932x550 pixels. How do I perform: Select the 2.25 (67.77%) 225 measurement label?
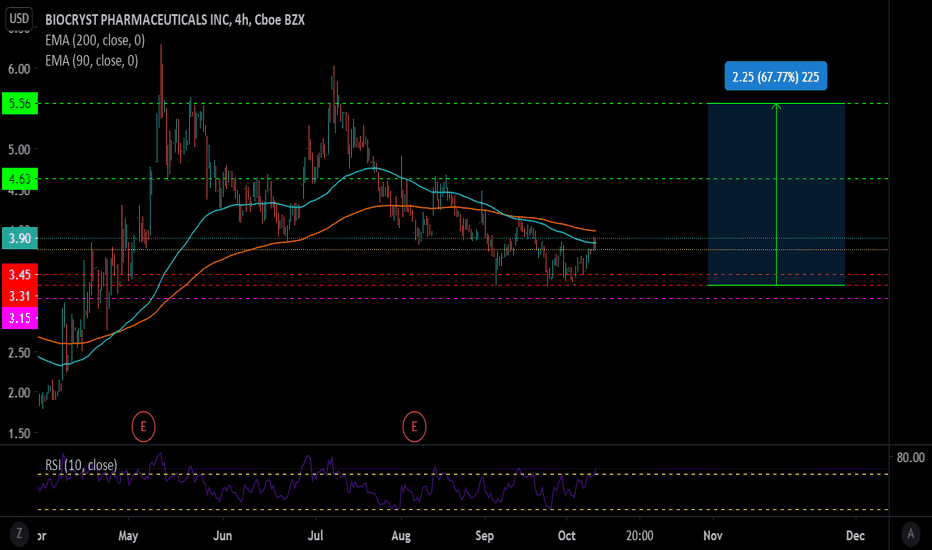(776, 76)
